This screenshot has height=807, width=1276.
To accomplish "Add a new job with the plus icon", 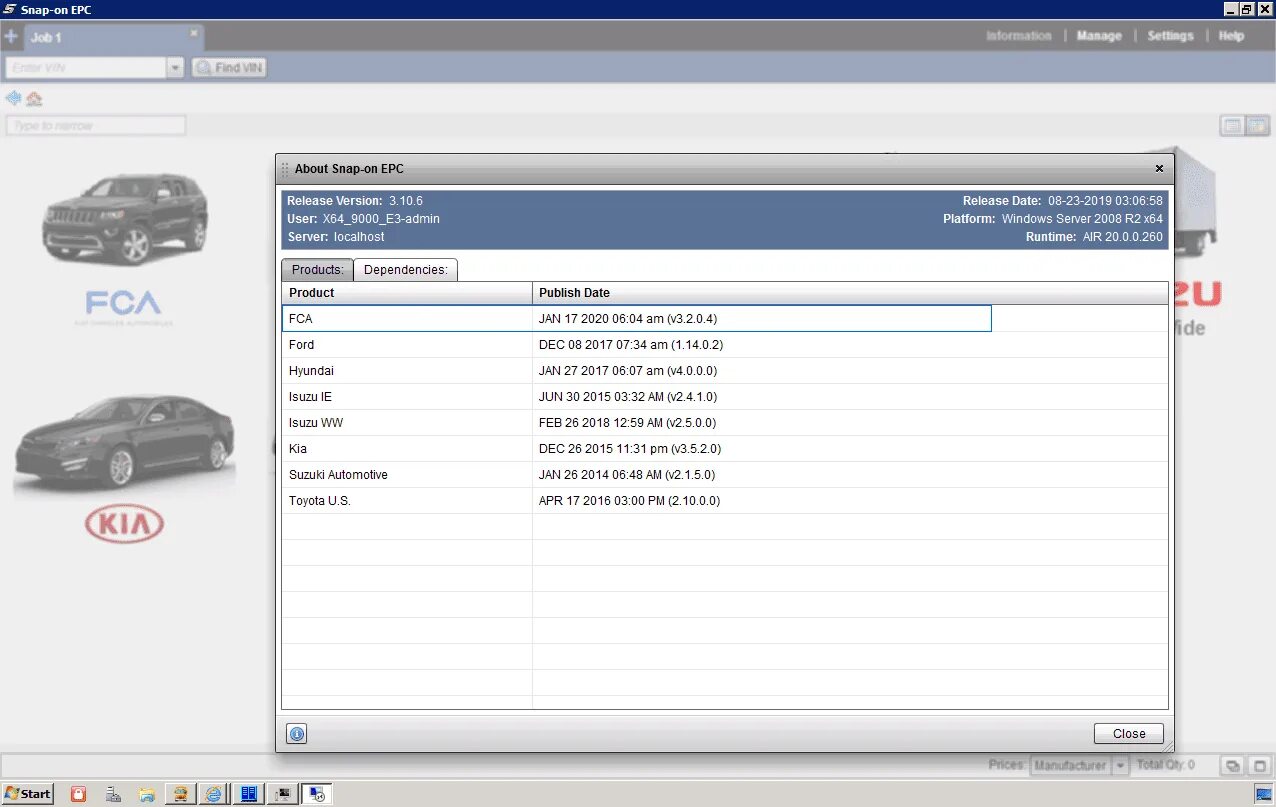I will click(x=11, y=37).
